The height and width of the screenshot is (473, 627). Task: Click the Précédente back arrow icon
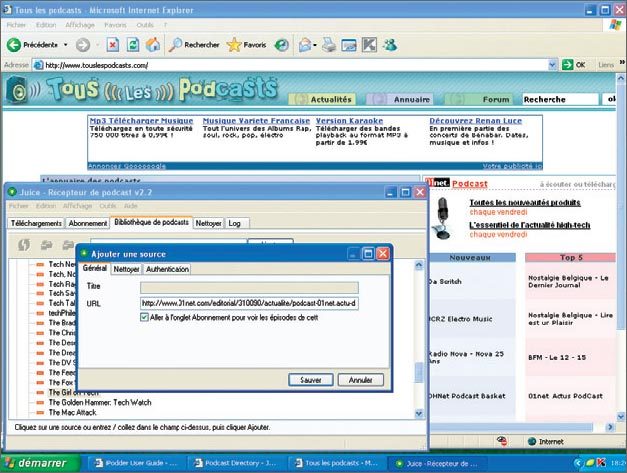coord(14,45)
